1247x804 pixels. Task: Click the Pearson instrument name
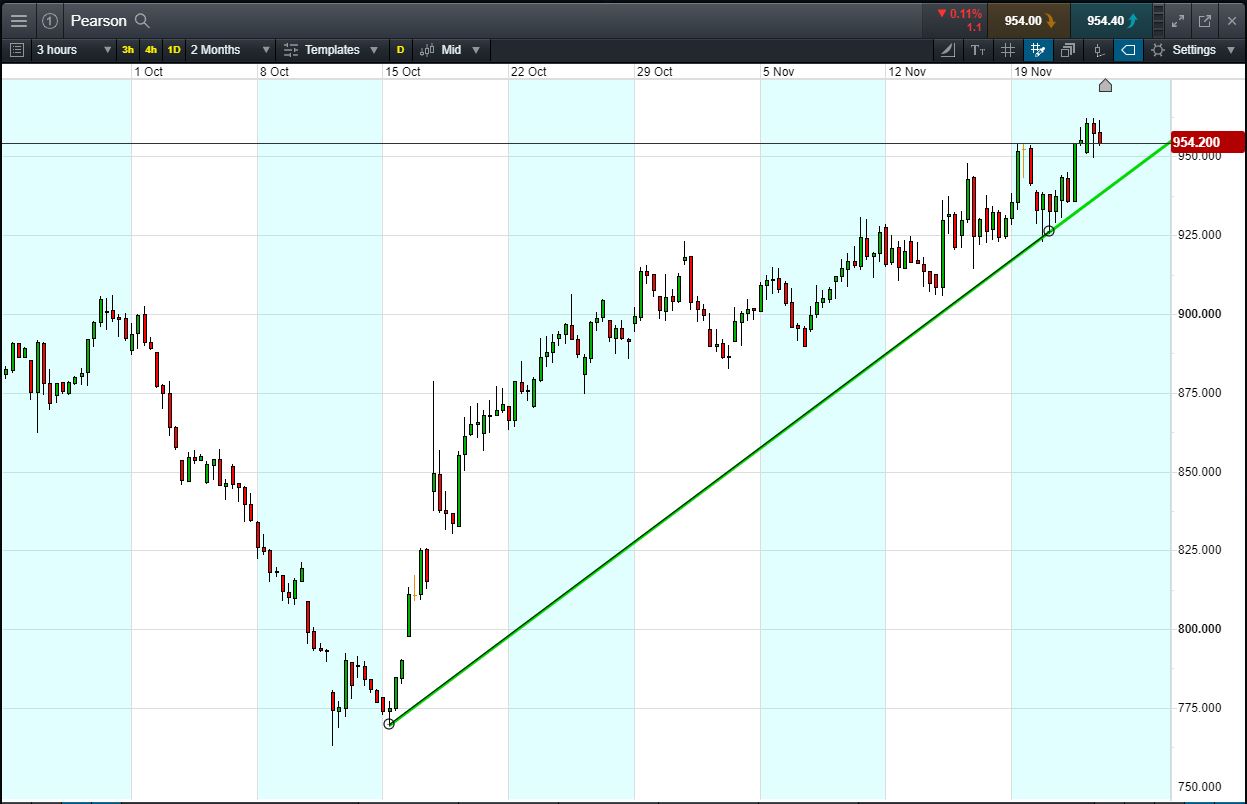pyautogui.click(x=98, y=20)
